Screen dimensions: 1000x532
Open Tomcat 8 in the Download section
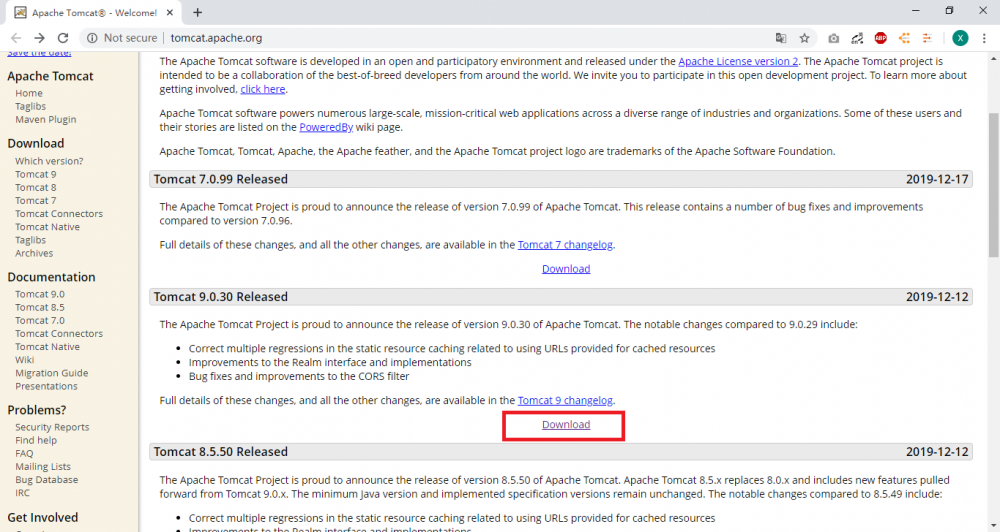coord(36,188)
